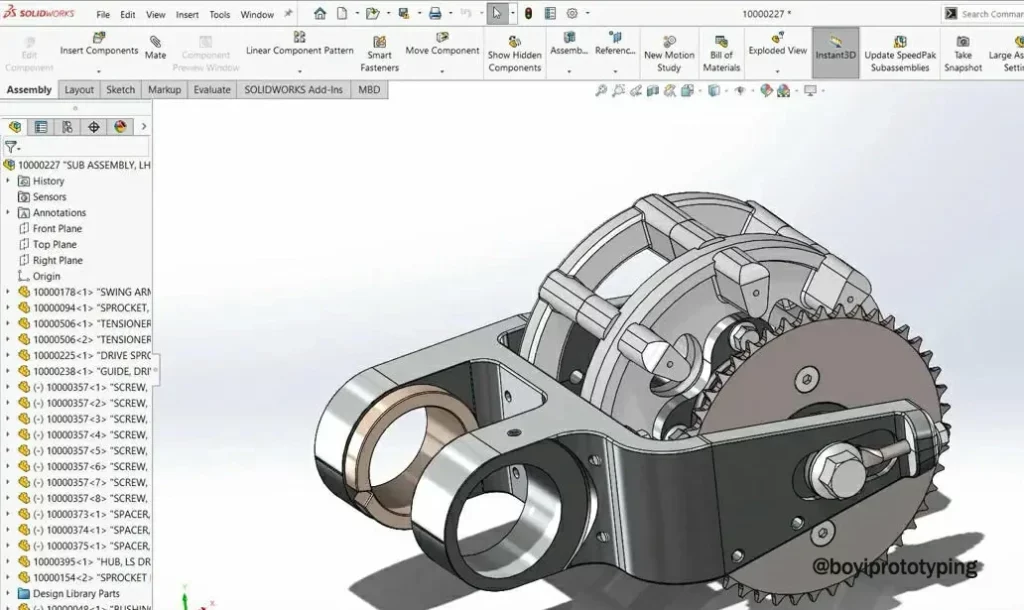Expand the 10000178<1> SWING ARM component
The height and width of the screenshot is (610, 1024).
tap(8, 292)
